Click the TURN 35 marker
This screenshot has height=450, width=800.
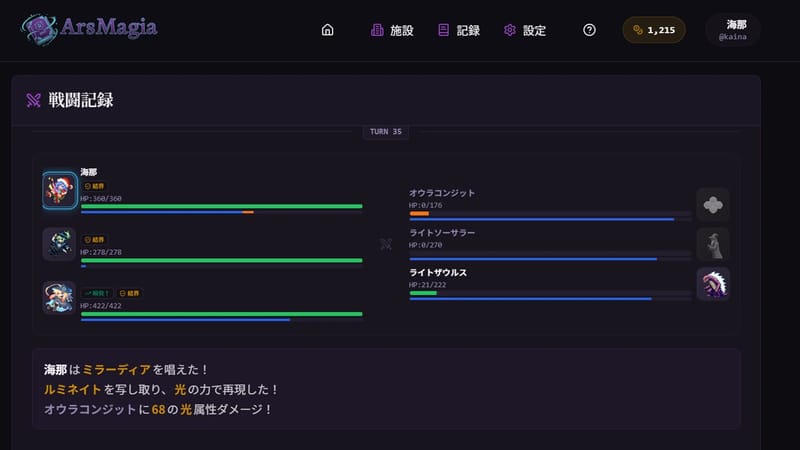click(x=386, y=132)
